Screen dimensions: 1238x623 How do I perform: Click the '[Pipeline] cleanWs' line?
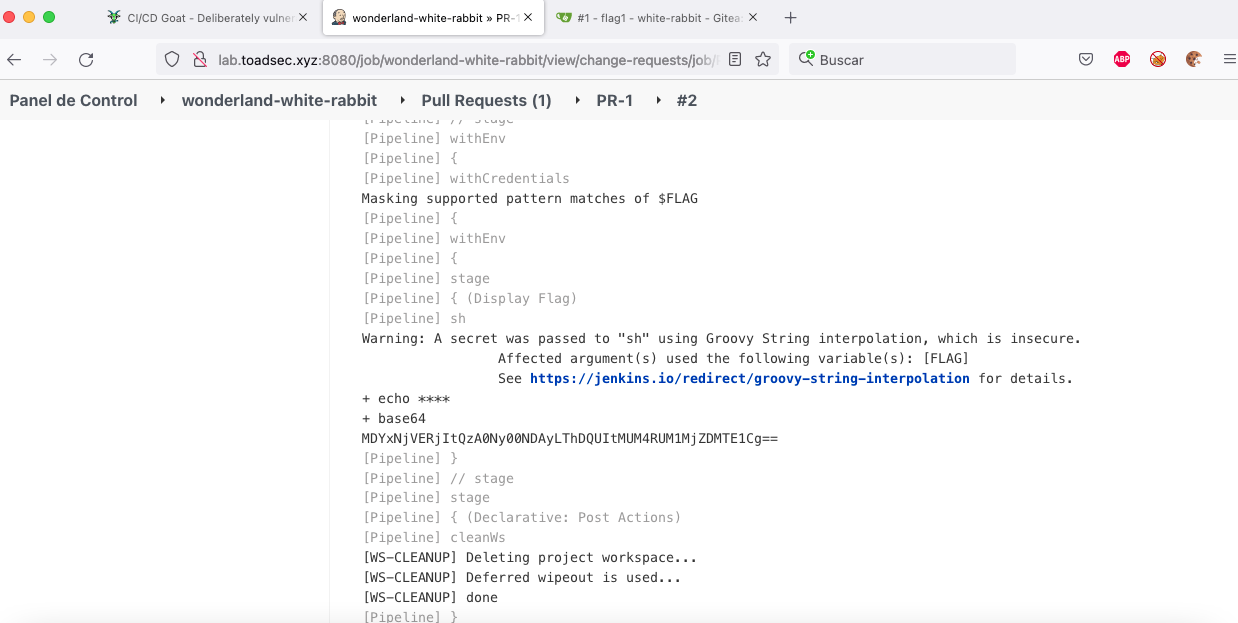[x=434, y=537]
